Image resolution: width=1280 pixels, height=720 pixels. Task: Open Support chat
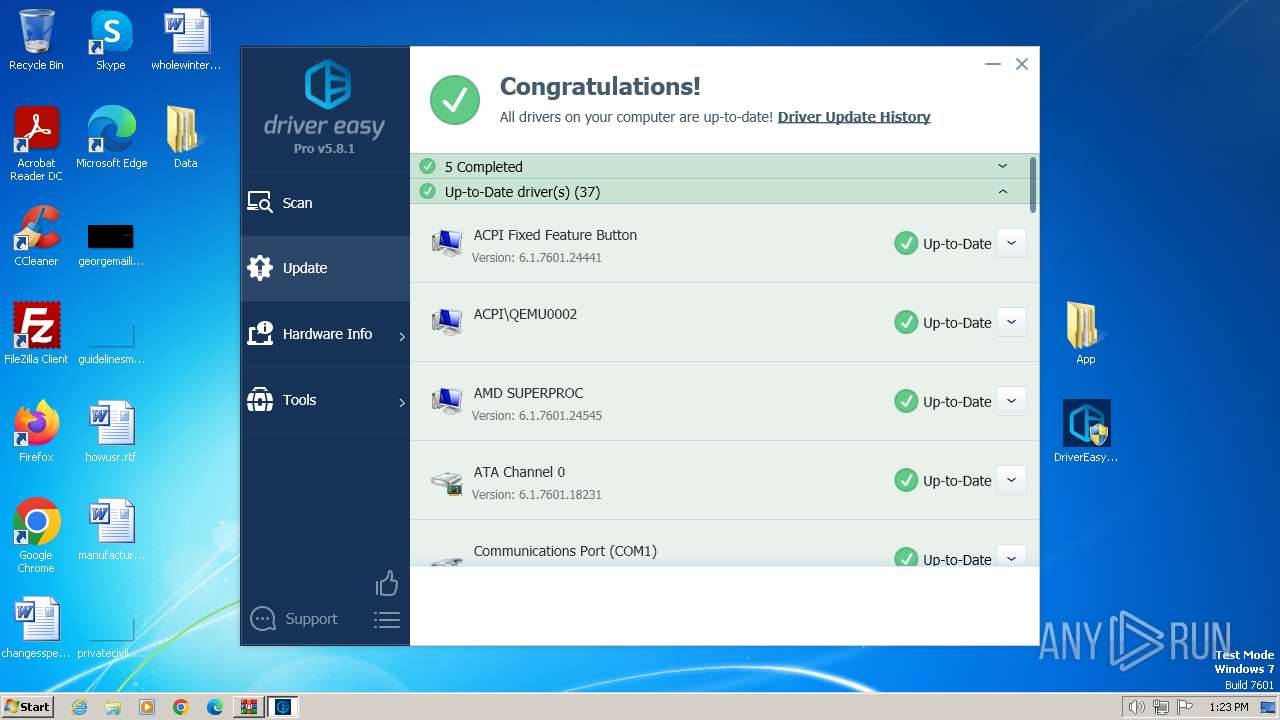(x=294, y=619)
